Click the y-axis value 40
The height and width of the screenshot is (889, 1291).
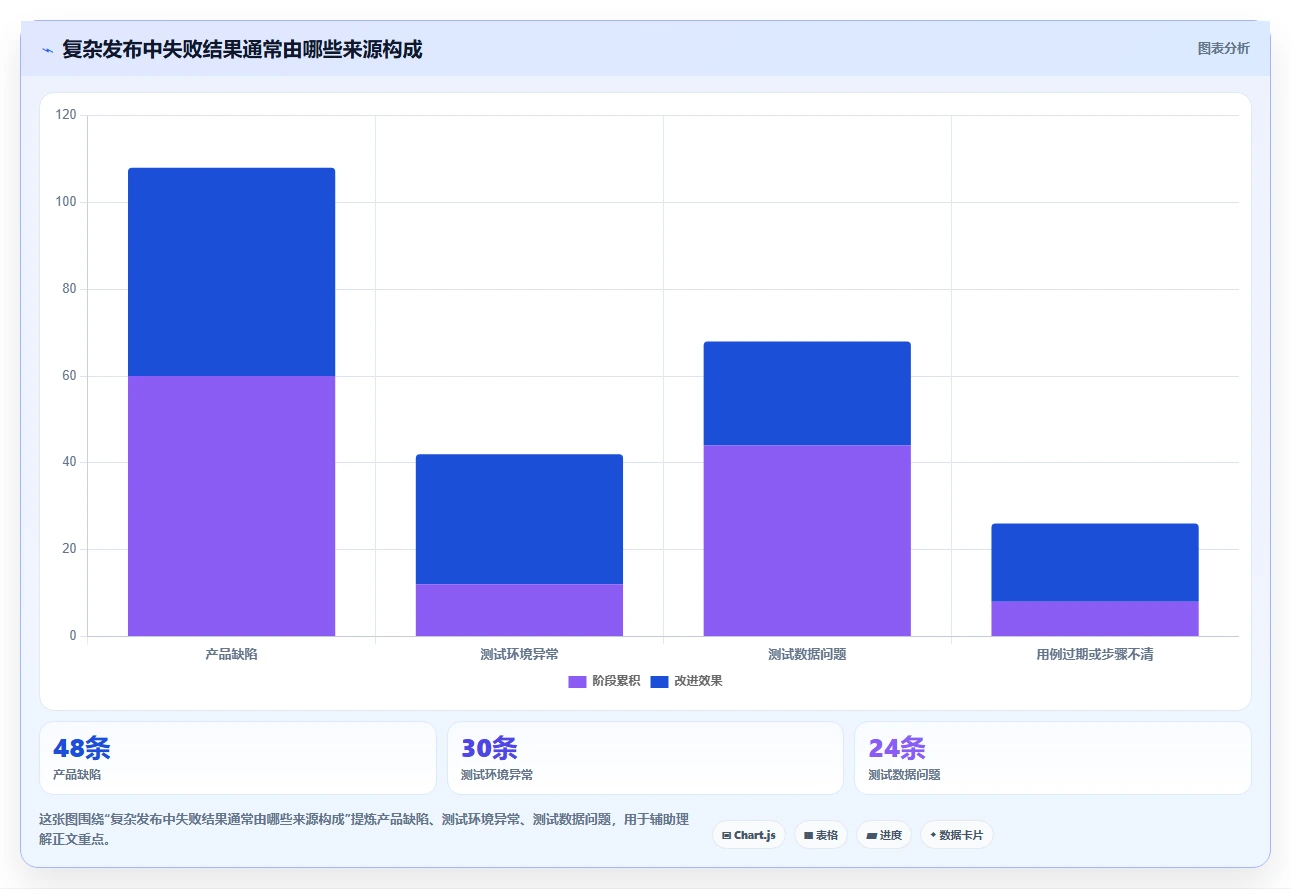69,462
